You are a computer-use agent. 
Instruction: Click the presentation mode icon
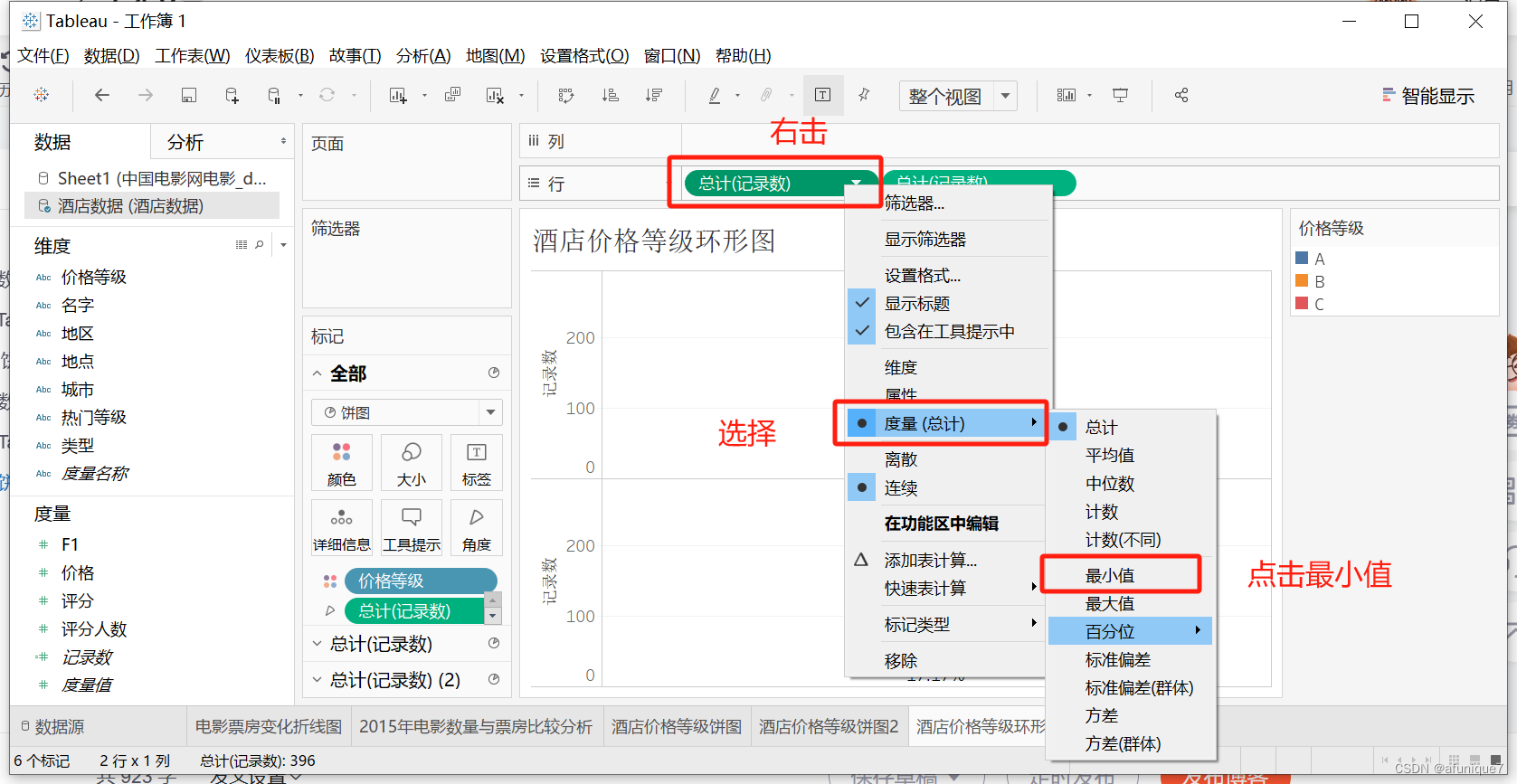(x=1121, y=95)
